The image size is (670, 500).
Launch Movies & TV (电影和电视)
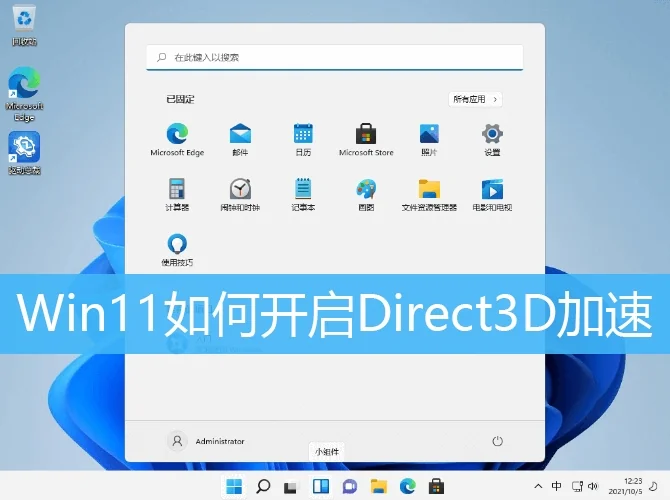[492, 192]
